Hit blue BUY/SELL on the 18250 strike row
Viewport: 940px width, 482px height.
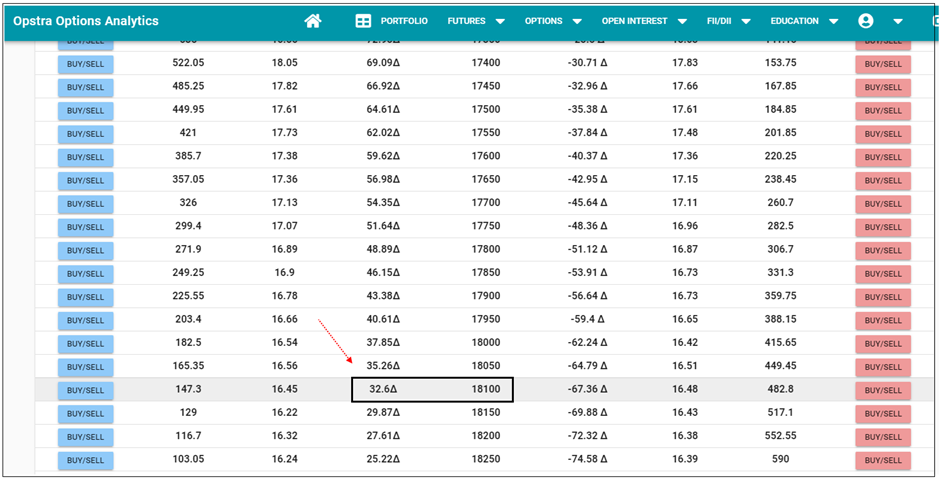[85, 460]
